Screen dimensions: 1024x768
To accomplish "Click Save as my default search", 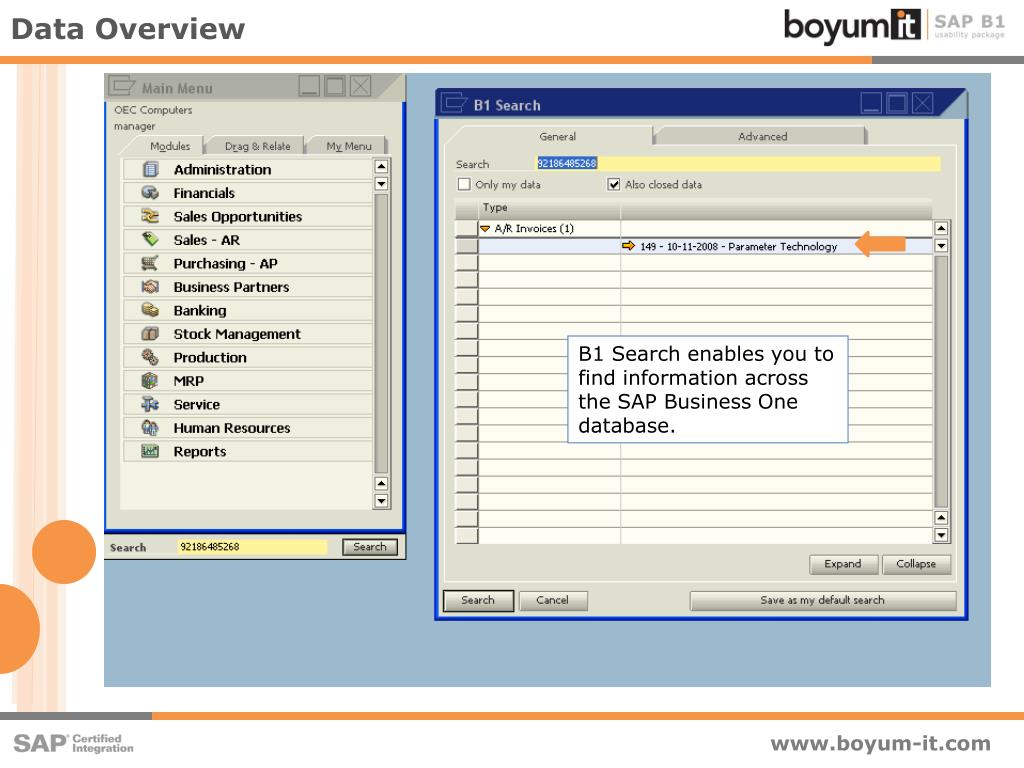I will [823, 600].
